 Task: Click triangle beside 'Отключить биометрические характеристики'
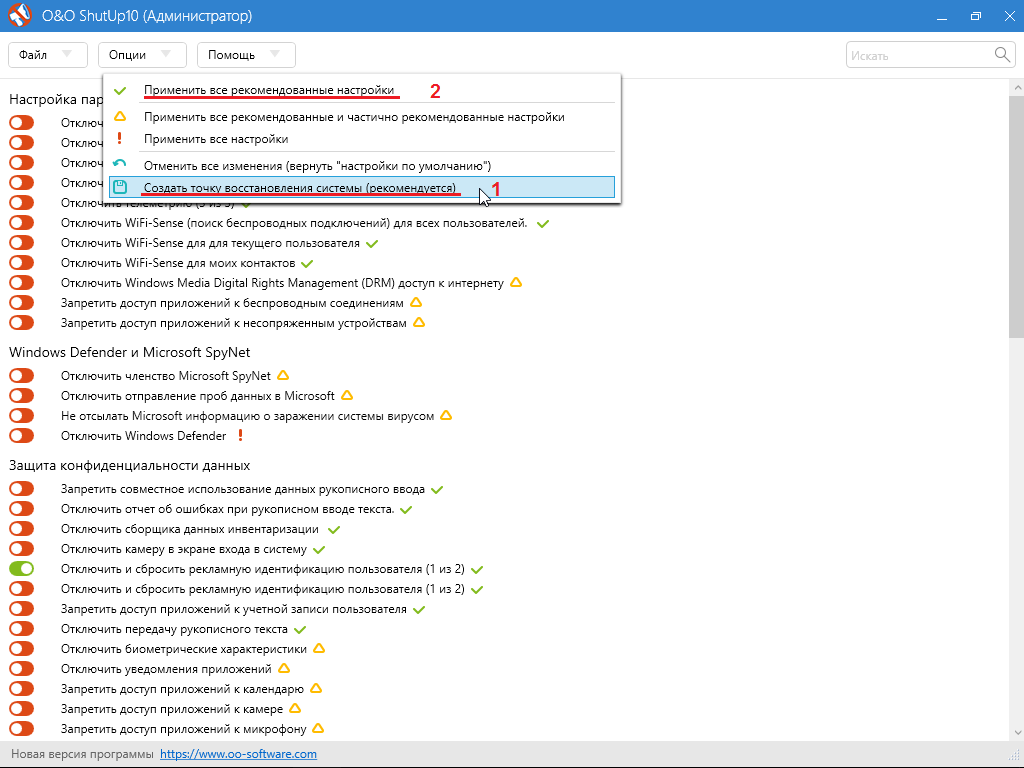tap(319, 648)
